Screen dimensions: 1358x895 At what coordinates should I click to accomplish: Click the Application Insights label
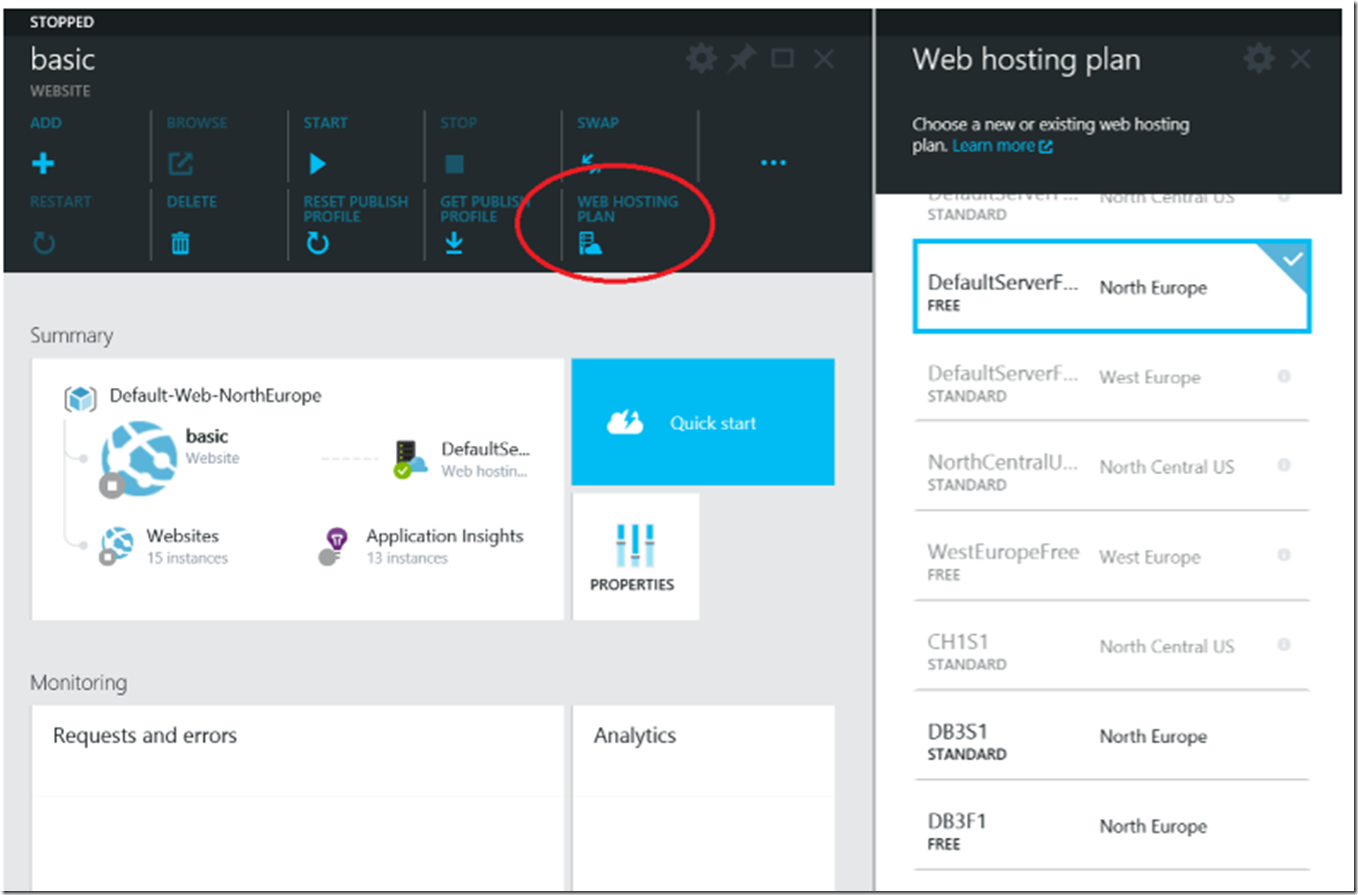[x=444, y=536]
